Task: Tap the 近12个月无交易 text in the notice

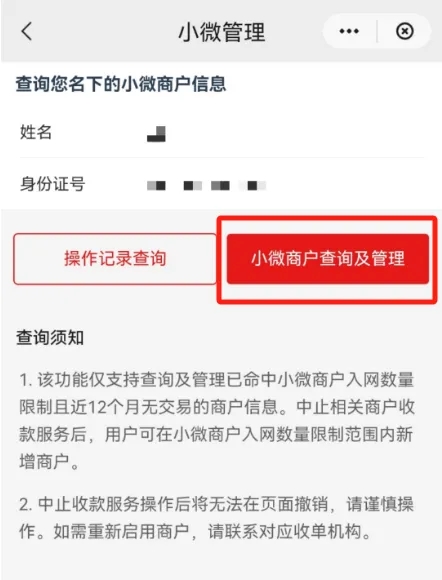Action: 130,407
